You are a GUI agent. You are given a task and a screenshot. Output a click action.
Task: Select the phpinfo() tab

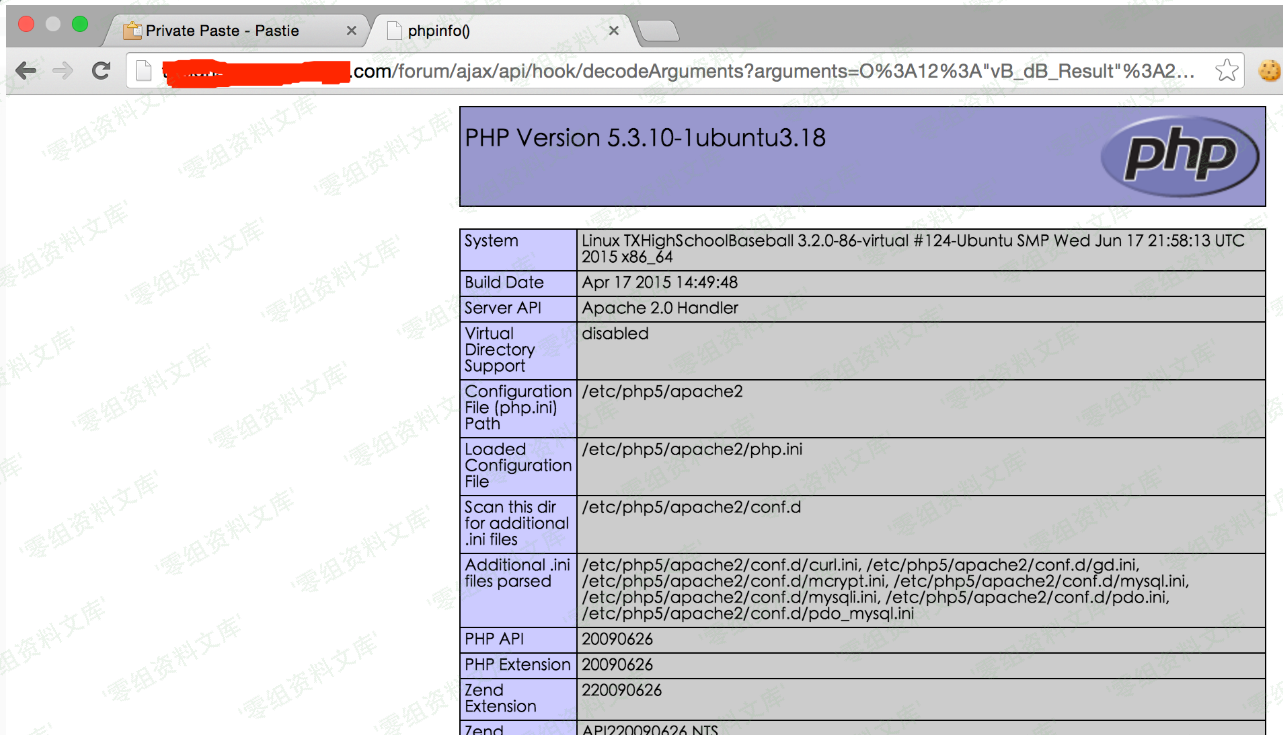click(x=490, y=31)
